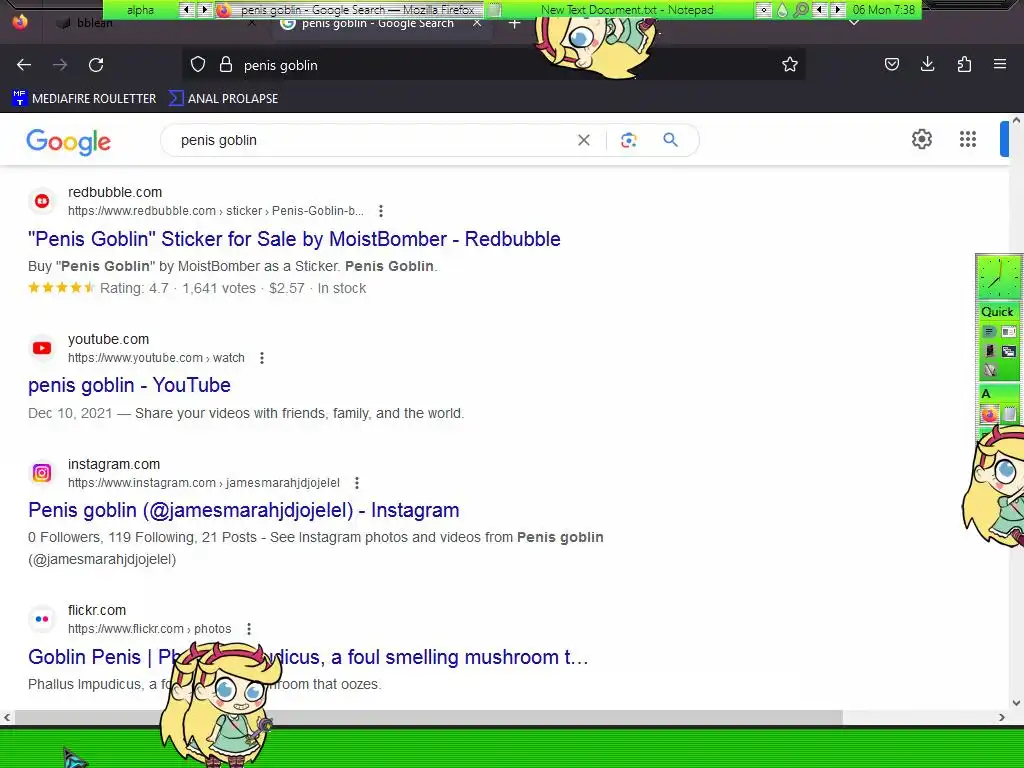Clear the Google search box with X
Viewport: 1024px width, 768px height.
[x=584, y=140]
